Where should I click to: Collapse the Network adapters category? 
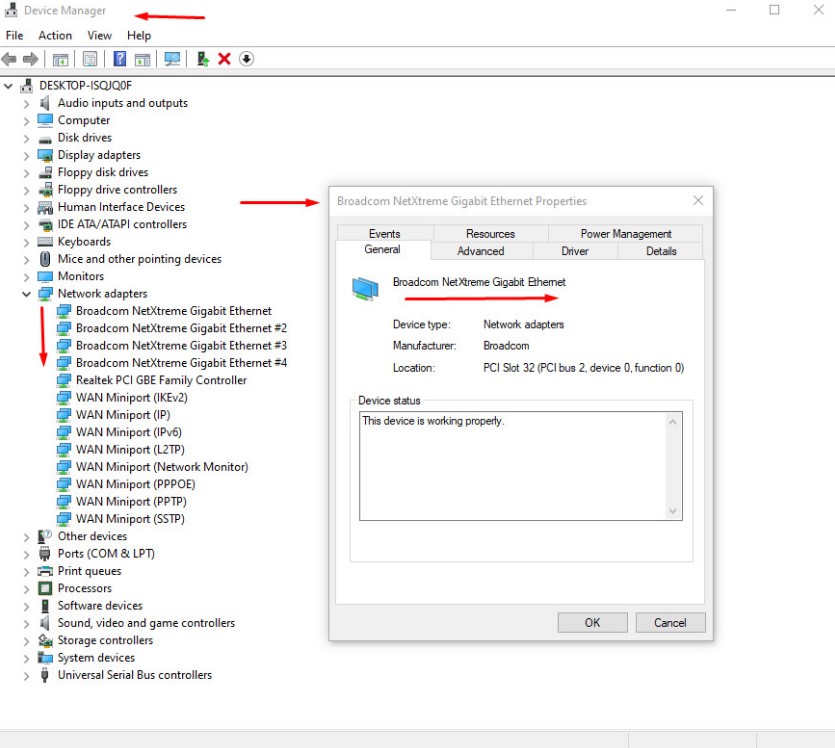tap(26, 294)
